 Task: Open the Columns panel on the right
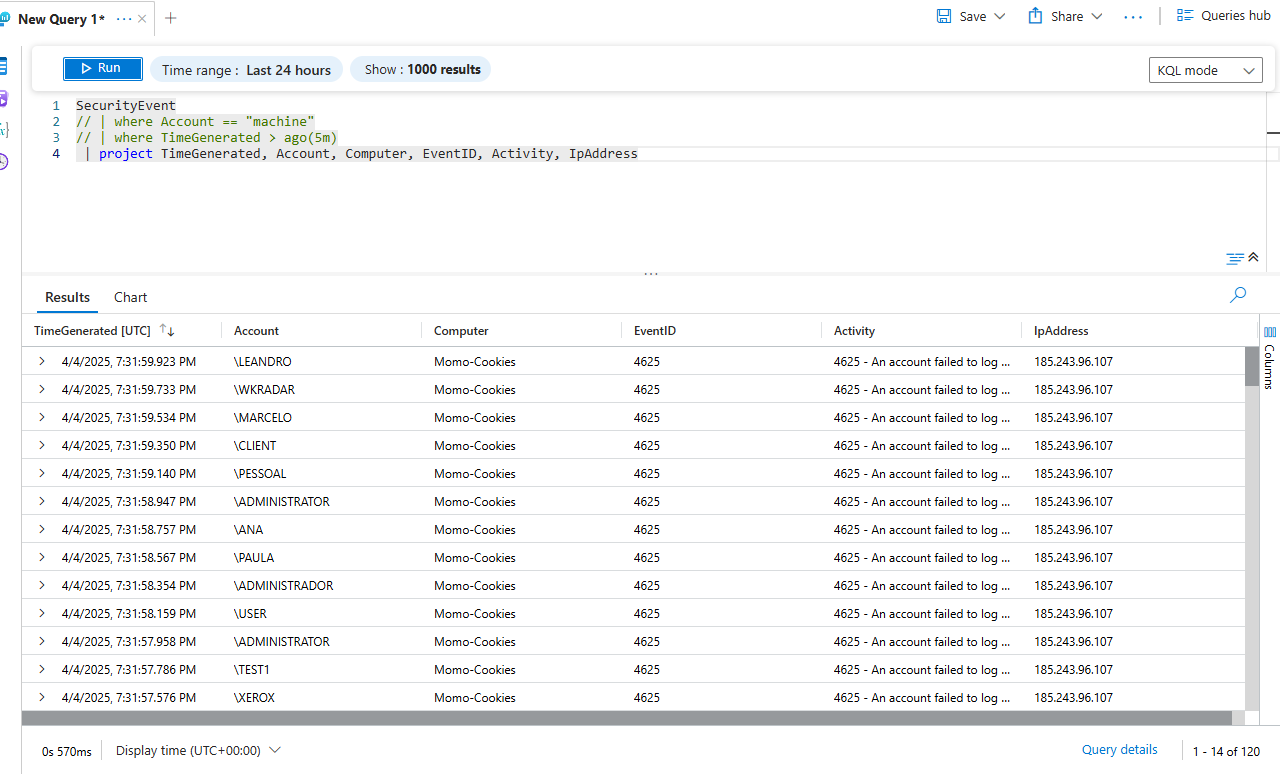[1269, 344]
